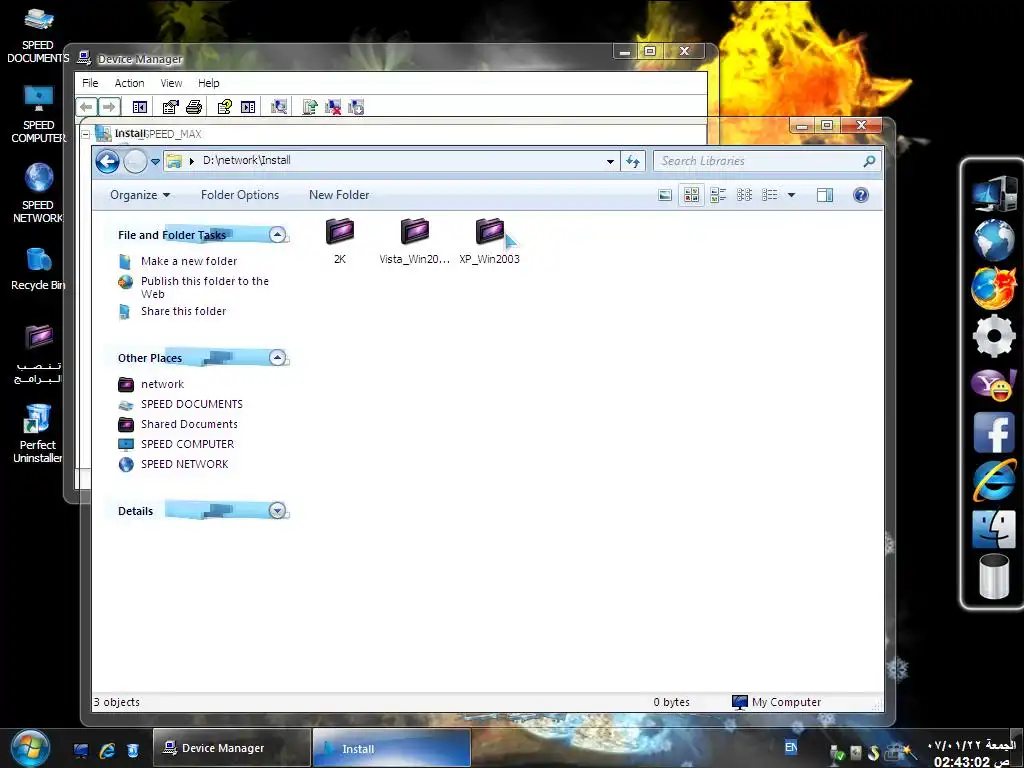Collapse the Other Places section
The width and height of the screenshot is (1024, 768).
[x=278, y=357]
